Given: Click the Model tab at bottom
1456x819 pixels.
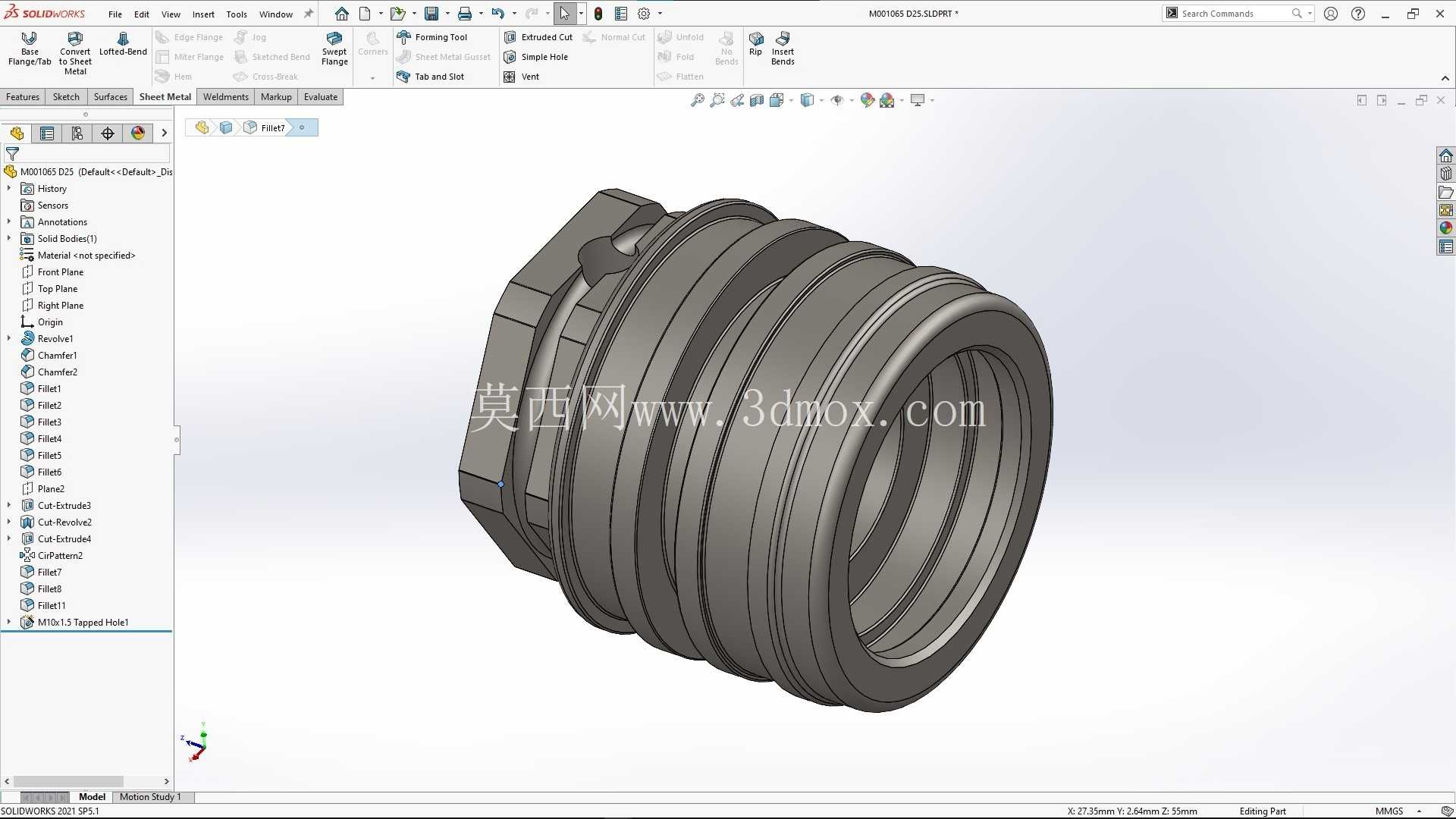Looking at the screenshot, I should (x=92, y=797).
